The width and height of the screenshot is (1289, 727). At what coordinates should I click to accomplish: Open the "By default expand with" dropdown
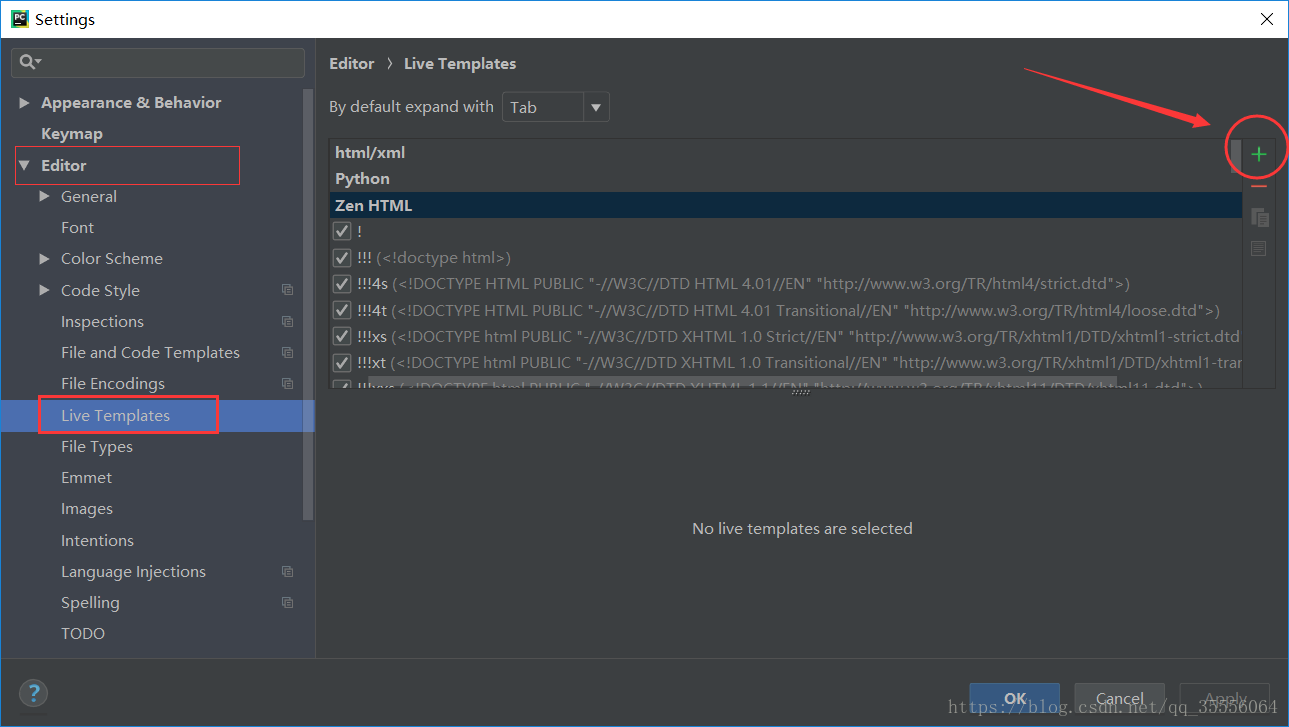(x=597, y=107)
